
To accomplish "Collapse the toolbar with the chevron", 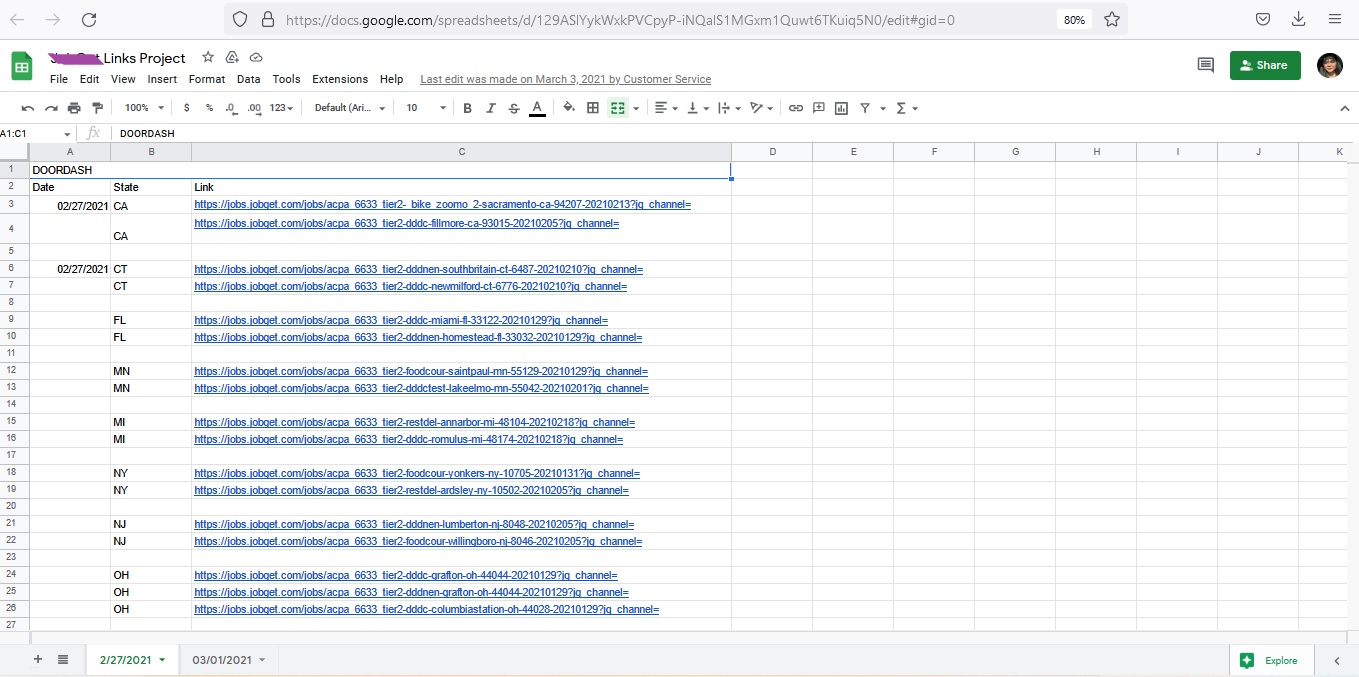I will pyautogui.click(x=1344, y=108).
